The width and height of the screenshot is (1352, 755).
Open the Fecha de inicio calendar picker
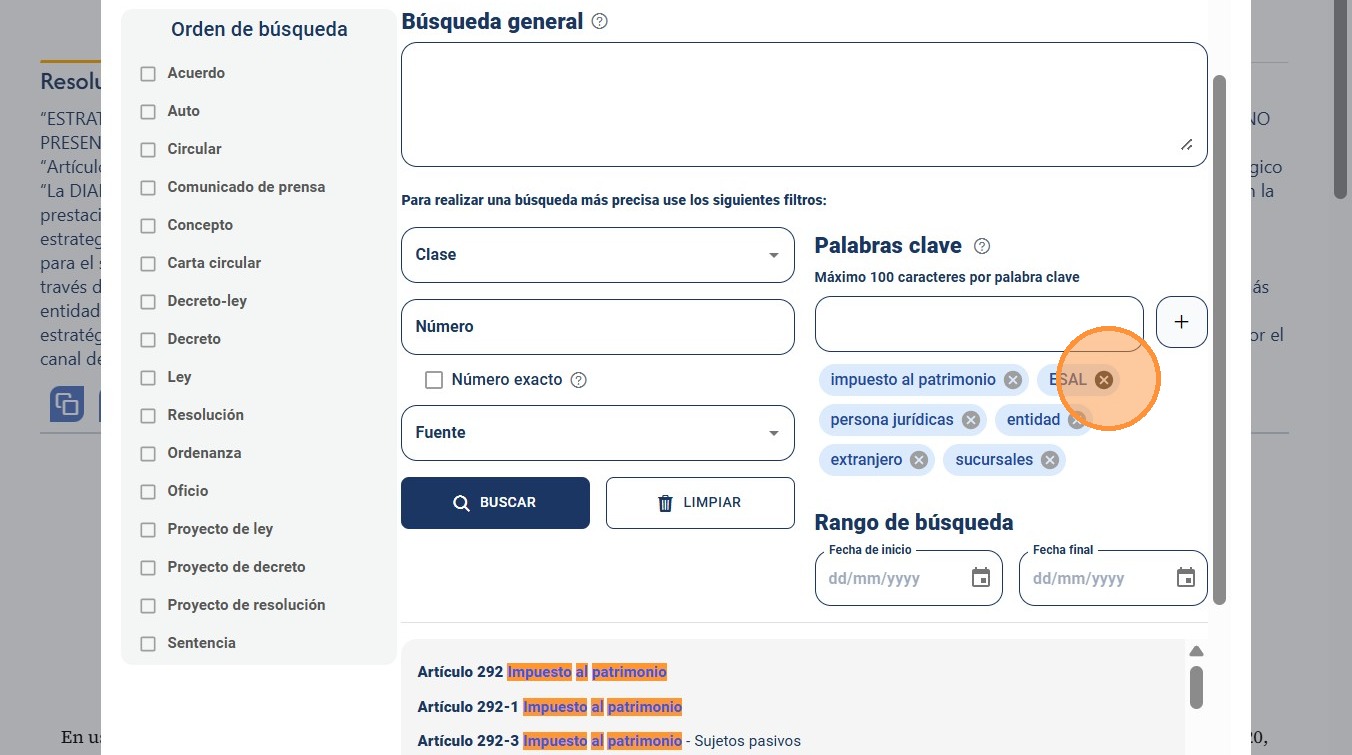tap(981, 578)
